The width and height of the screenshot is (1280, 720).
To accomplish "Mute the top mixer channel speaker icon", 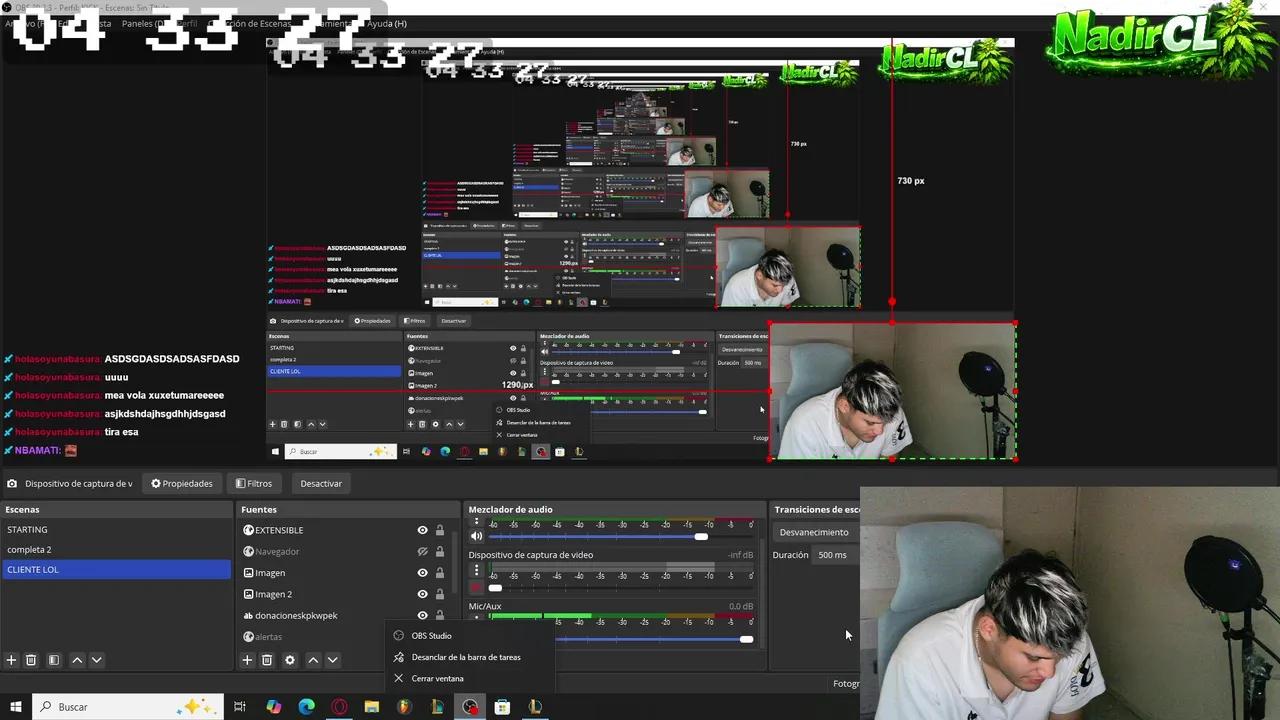I will pyautogui.click(x=476, y=537).
